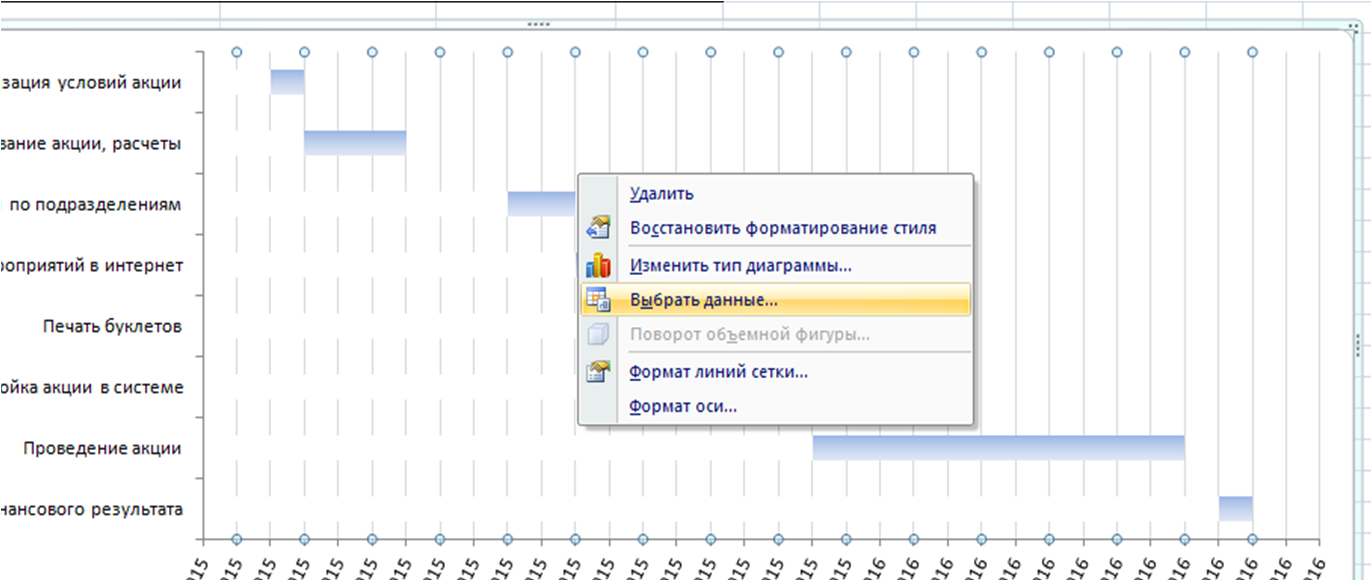Click the small bar in the "нансового результата" row
This screenshot has height=581, width=1372.
(x=1235, y=508)
